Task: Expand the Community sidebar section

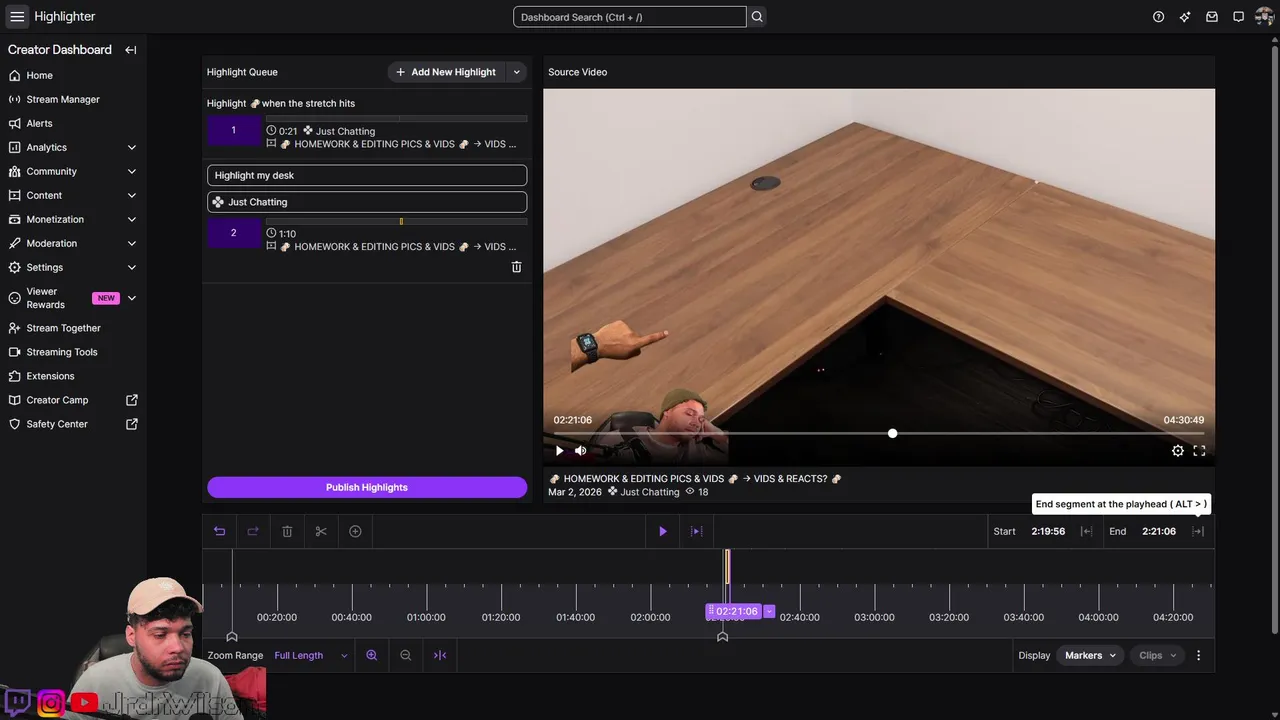Action: (x=132, y=171)
